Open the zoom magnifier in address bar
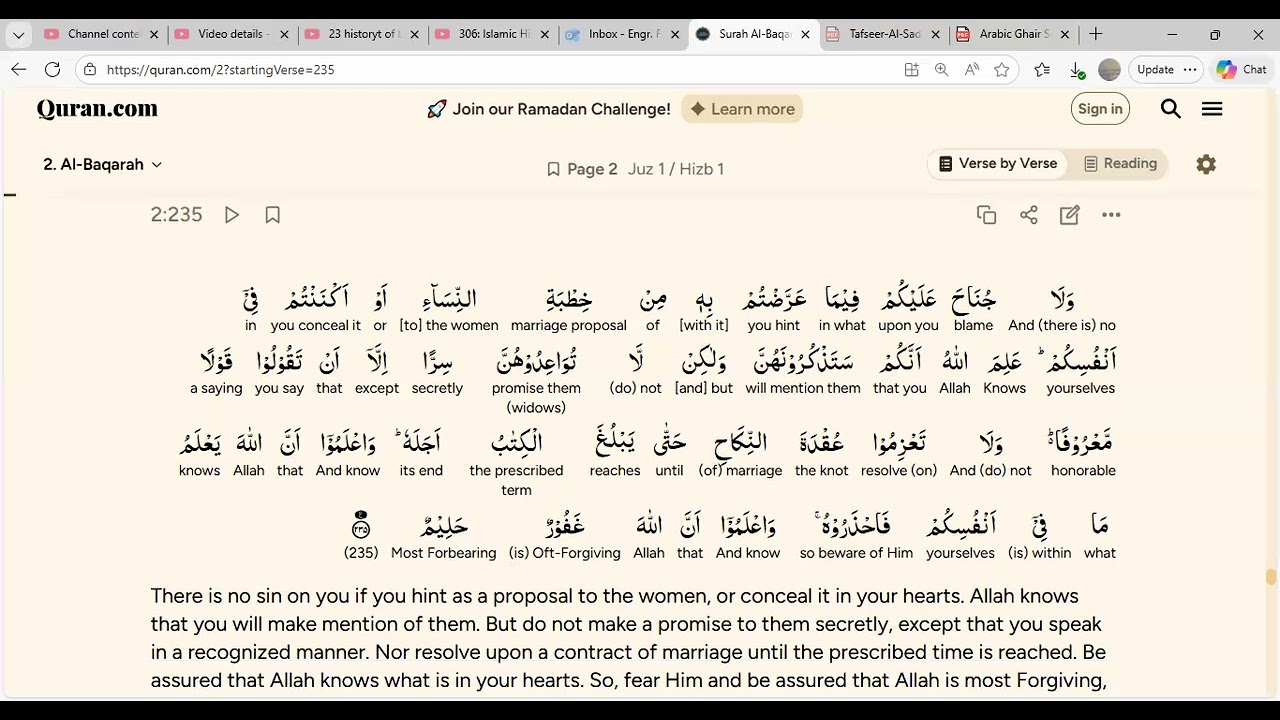The height and width of the screenshot is (720, 1280). 941,70
